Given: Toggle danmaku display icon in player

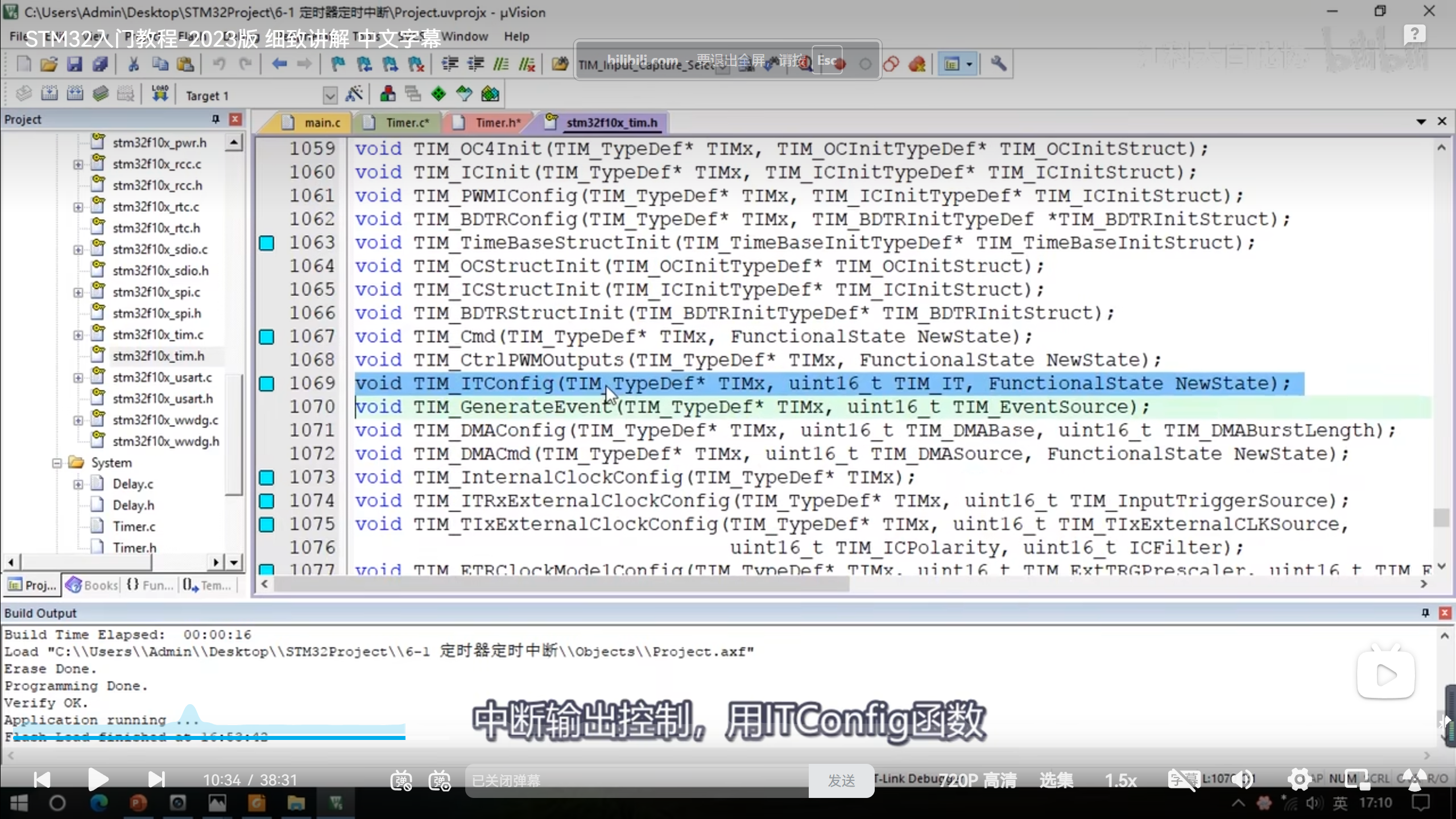Looking at the screenshot, I should [x=400, y=780].
